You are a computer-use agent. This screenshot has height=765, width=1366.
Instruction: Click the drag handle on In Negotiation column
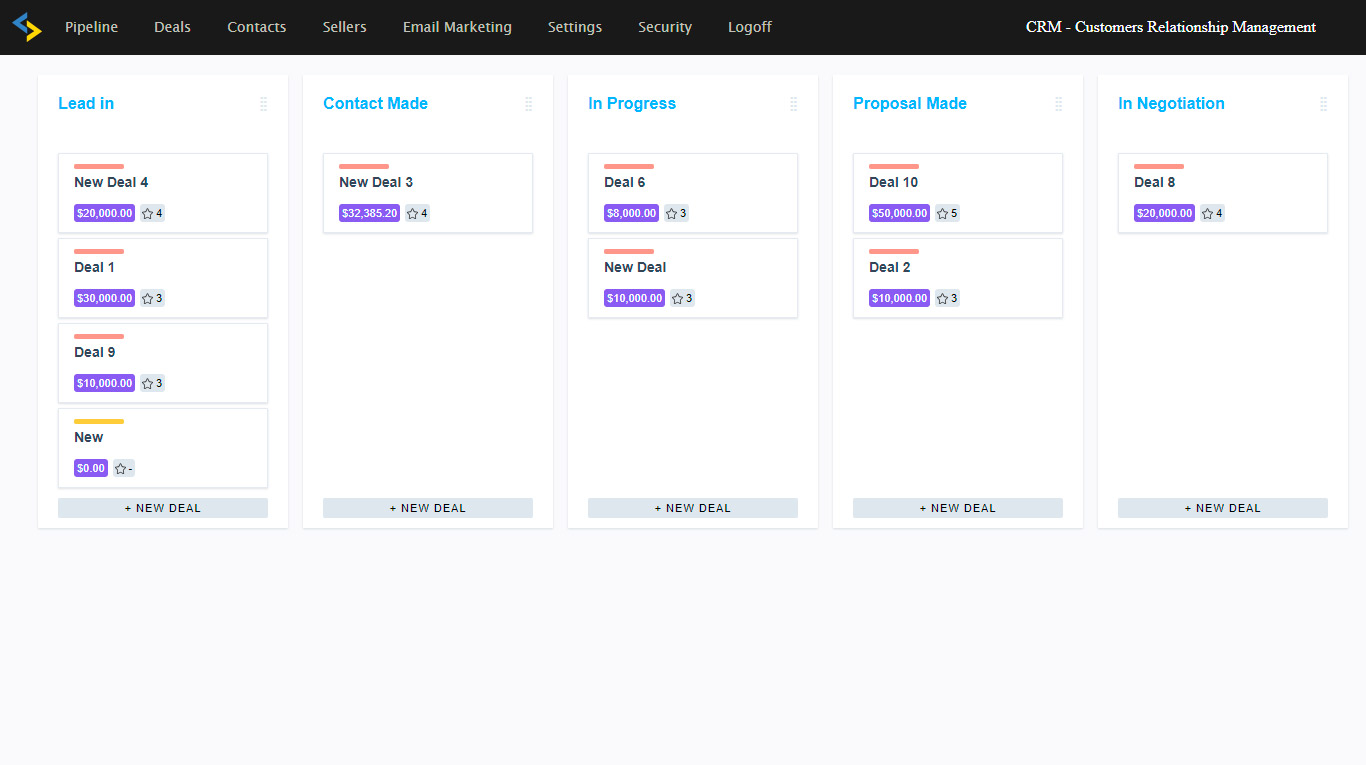coord(1323,104)
